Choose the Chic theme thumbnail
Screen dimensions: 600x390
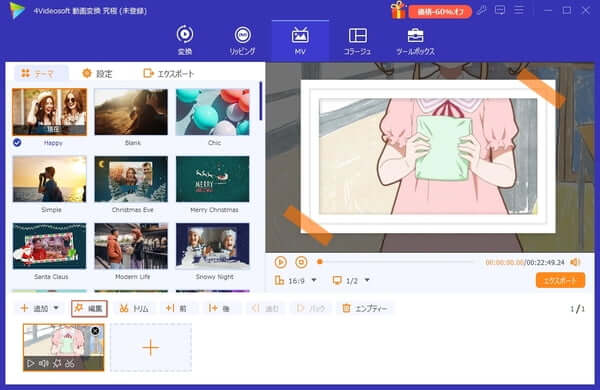[212, 112]
